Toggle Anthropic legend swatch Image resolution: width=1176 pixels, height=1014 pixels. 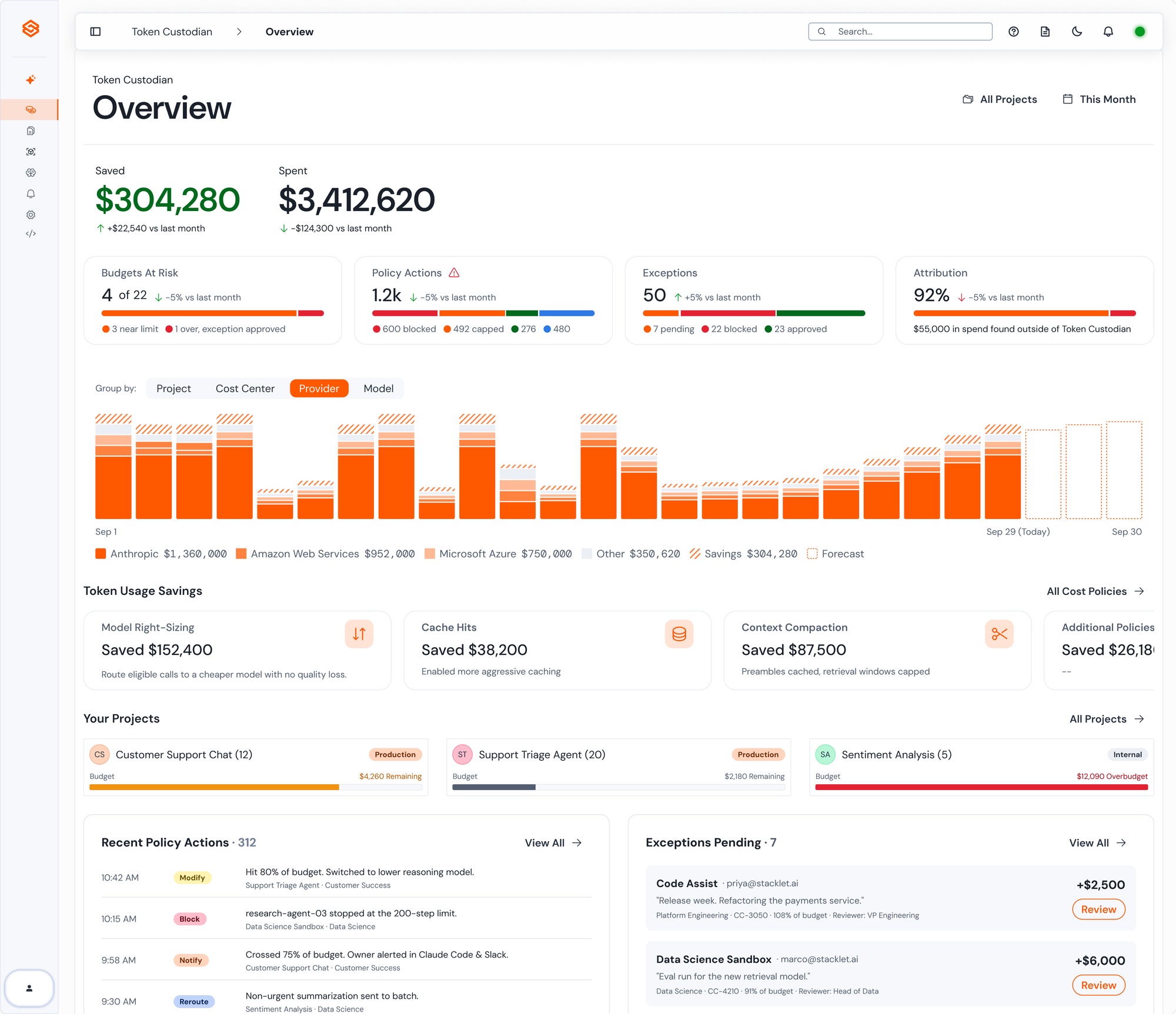(x=101, y=554)
